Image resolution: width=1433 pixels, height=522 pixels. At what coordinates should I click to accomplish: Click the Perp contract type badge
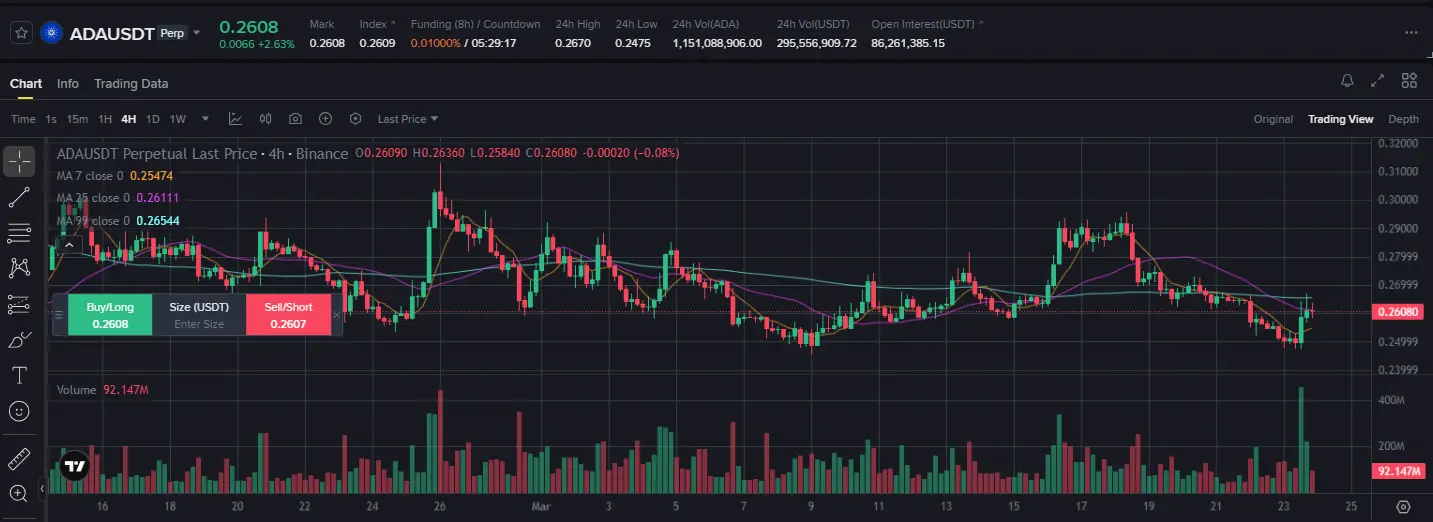point(172,33)
